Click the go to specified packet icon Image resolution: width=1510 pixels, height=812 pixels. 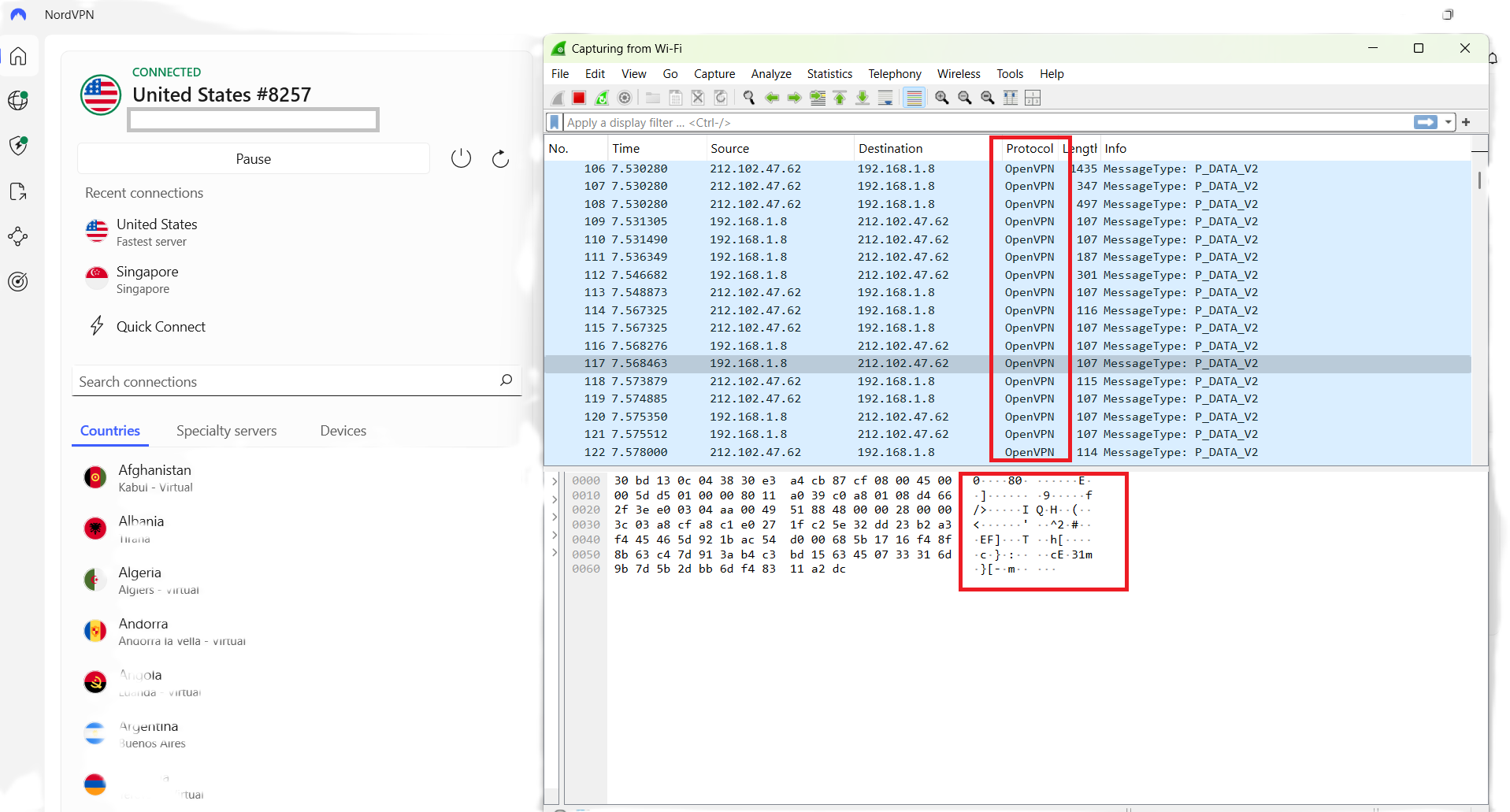[x=818, y=98]
